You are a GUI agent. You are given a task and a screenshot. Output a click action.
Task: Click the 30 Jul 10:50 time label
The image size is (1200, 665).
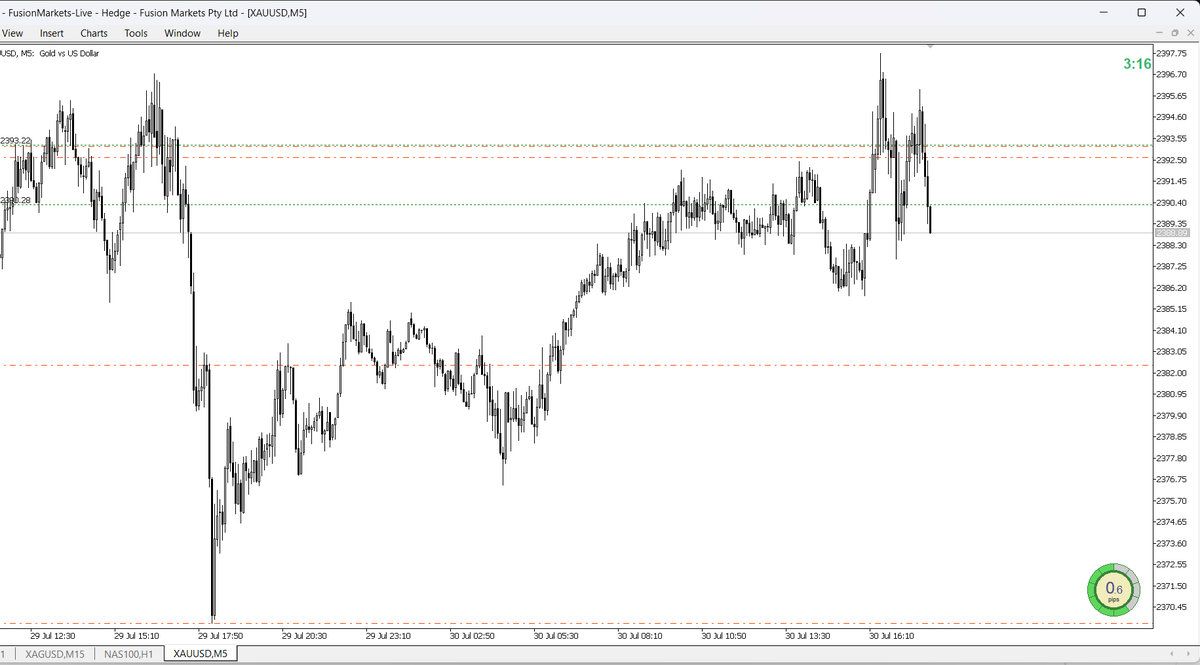724,635
